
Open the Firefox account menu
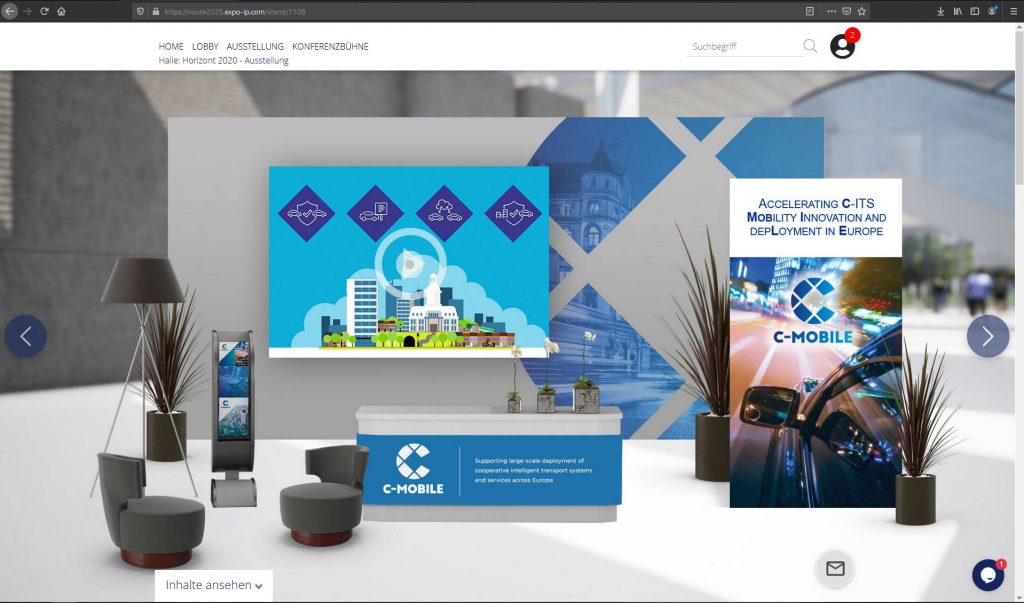(992, 11)
